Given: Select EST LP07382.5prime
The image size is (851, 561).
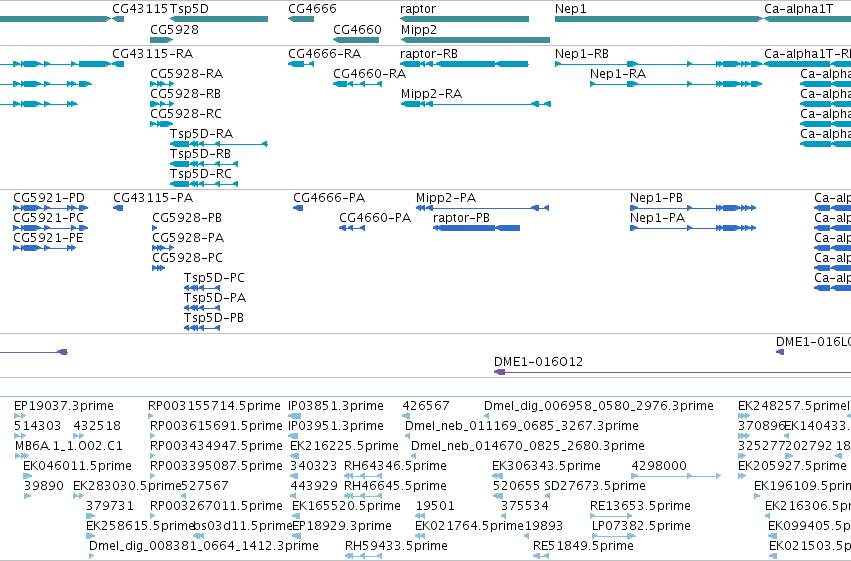Looking at the screenshot, I should [641, 527].
